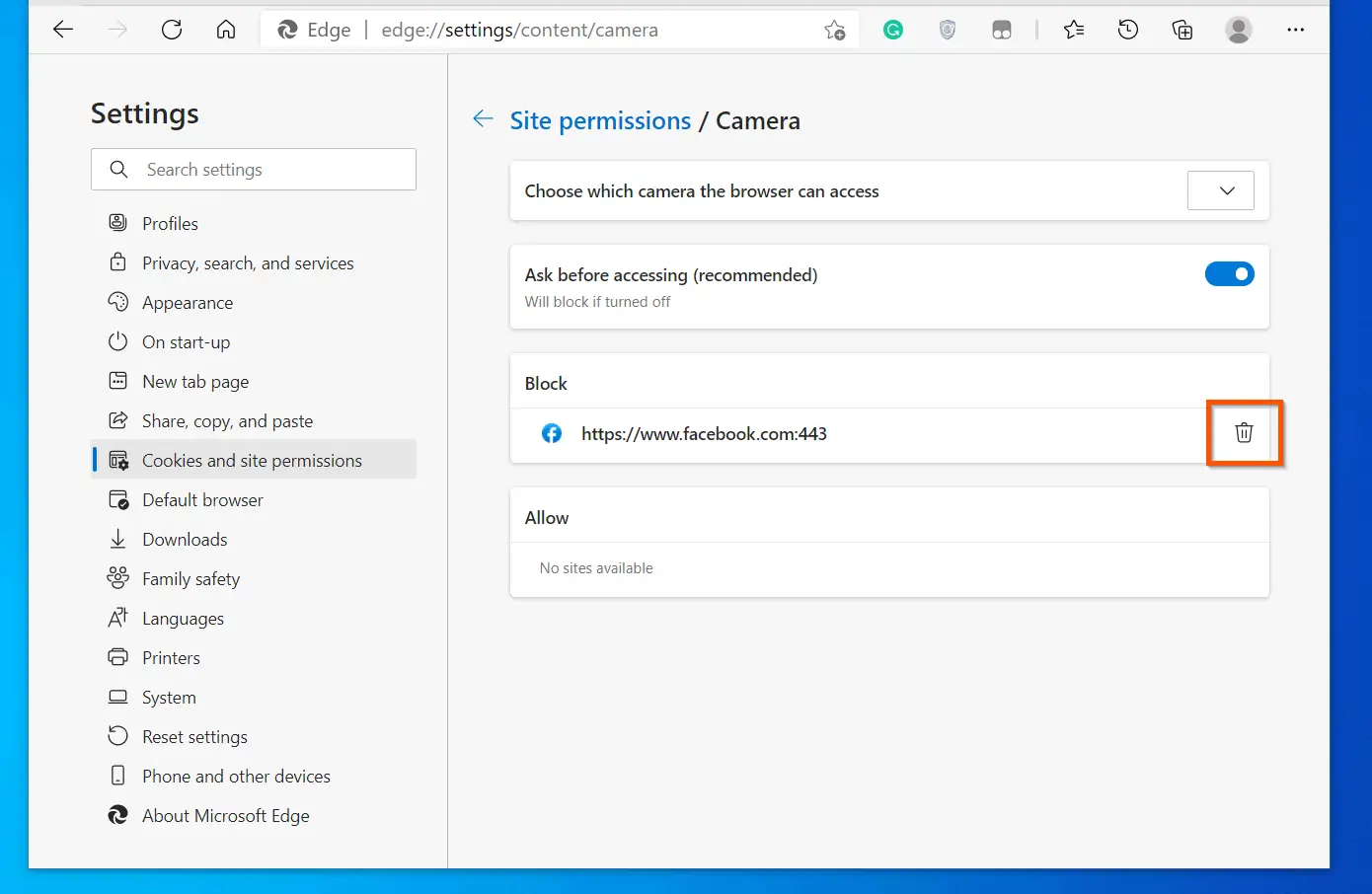Open Reset settings page

pos(254,736)
